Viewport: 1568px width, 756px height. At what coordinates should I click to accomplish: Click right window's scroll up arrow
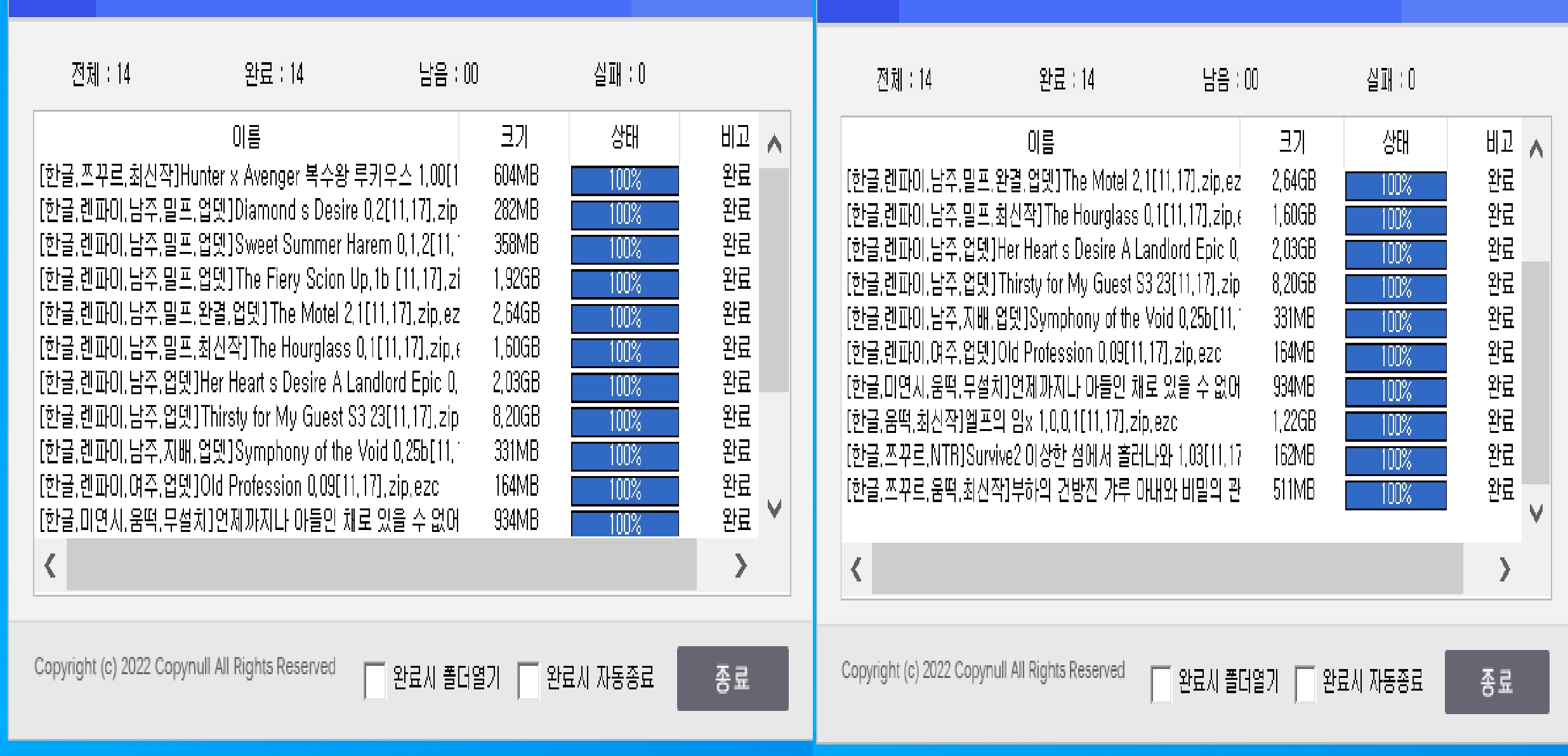[x=1536, y=150]
